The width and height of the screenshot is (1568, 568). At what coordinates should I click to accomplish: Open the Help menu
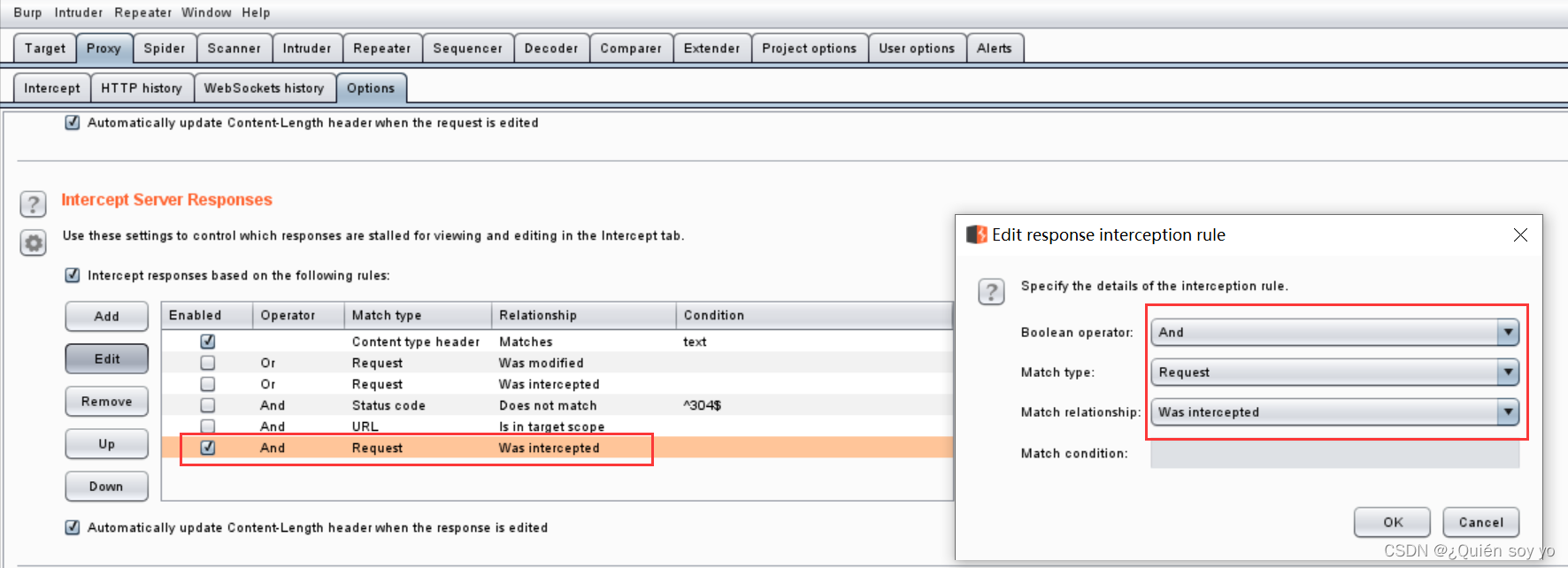256,12
